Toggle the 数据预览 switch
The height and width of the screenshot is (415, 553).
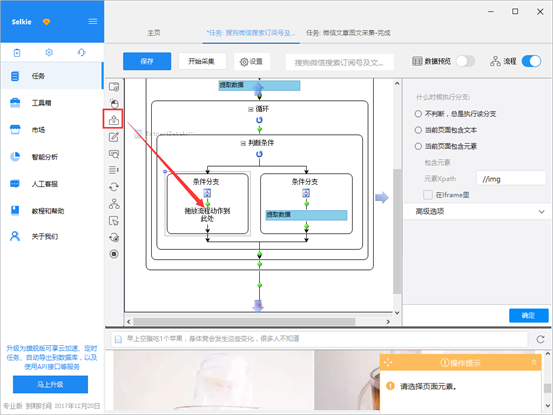coord(466,61)
